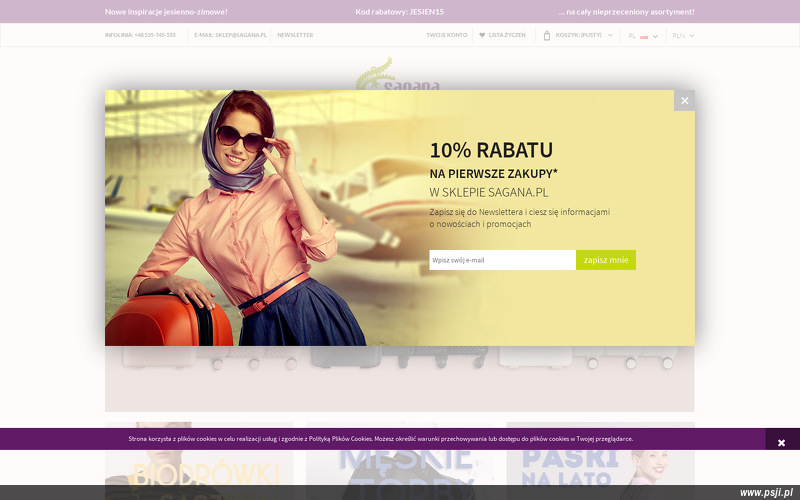Click the heart icon beside Lista życzeń
Viewport: 800px width, 500px height.
coord(482,35)
